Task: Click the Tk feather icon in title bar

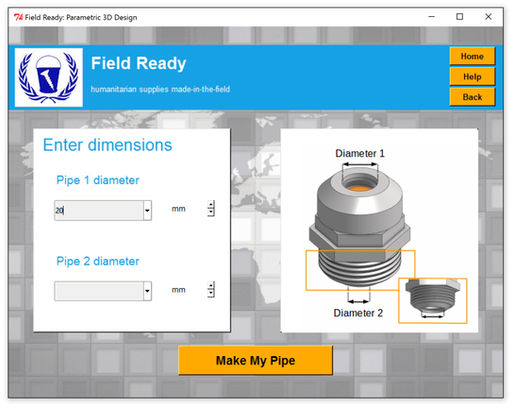Action: click(18, 17)
